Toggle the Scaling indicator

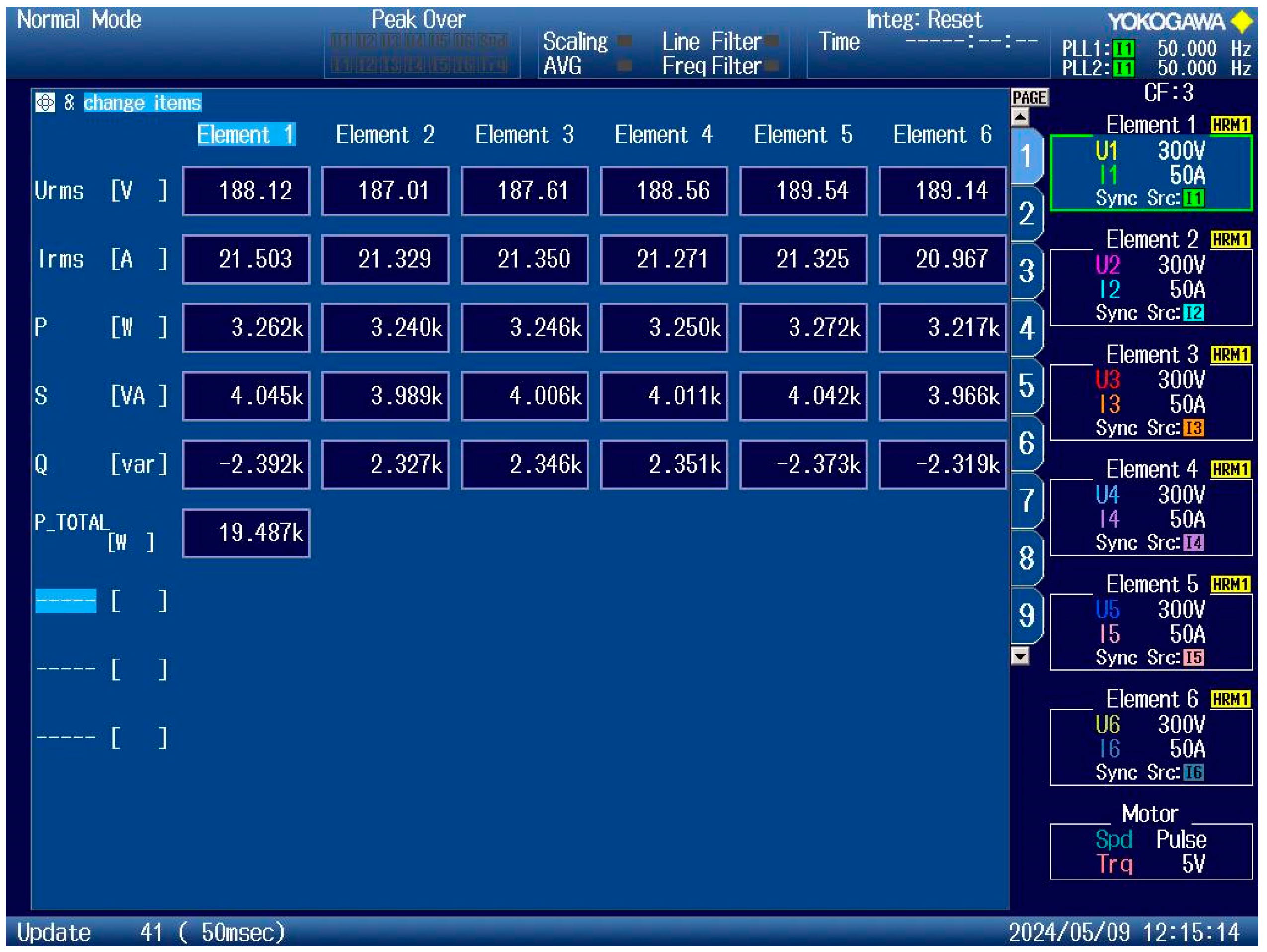pyautogui.click(x=625, y=41)
